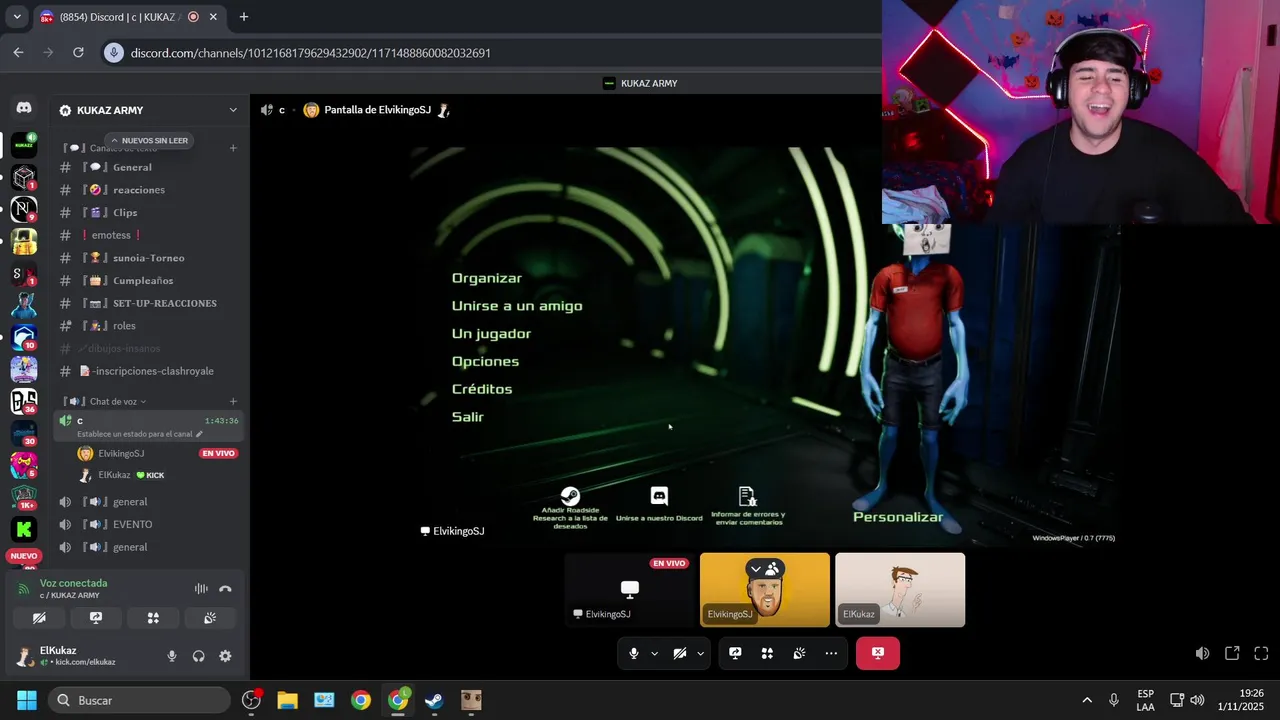Disconnect from voice with hang-up icon
1280x720 pixels.
point(225,589)
